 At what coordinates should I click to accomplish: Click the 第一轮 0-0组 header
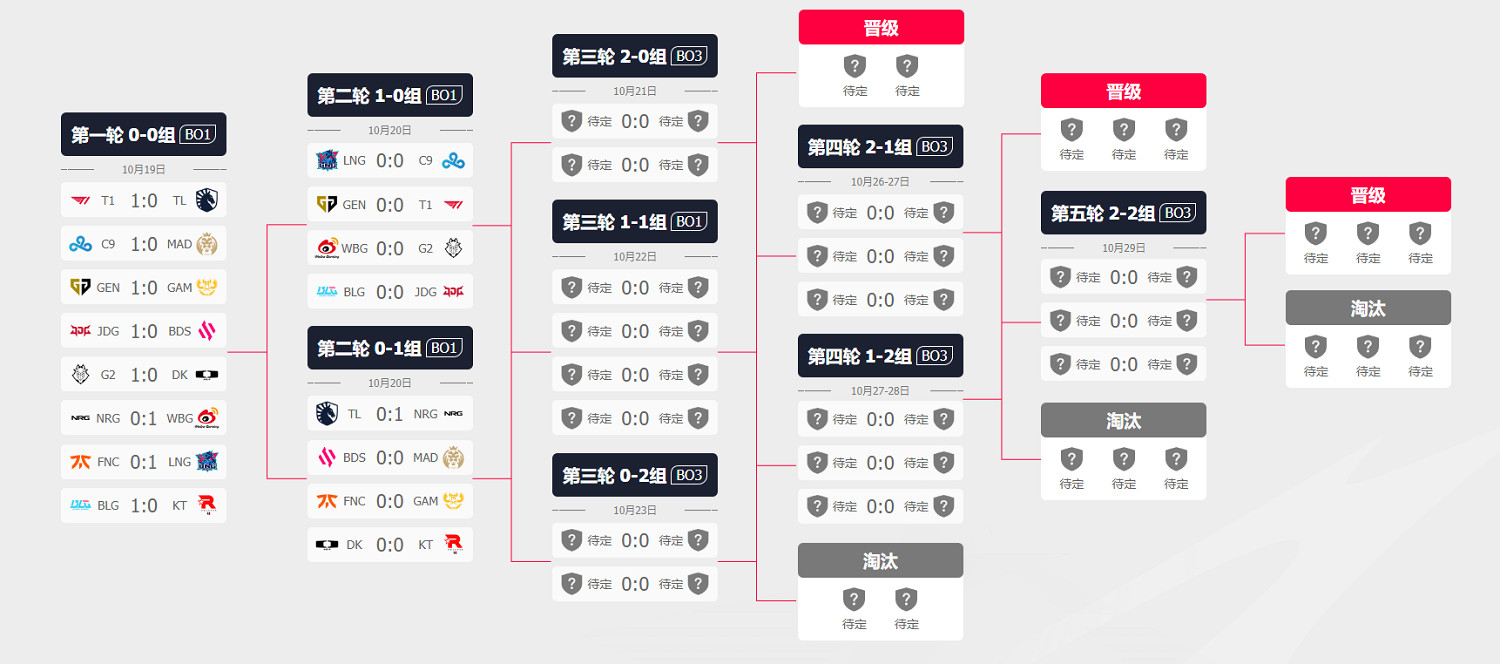pyautogui.click(x=143, y=134)
